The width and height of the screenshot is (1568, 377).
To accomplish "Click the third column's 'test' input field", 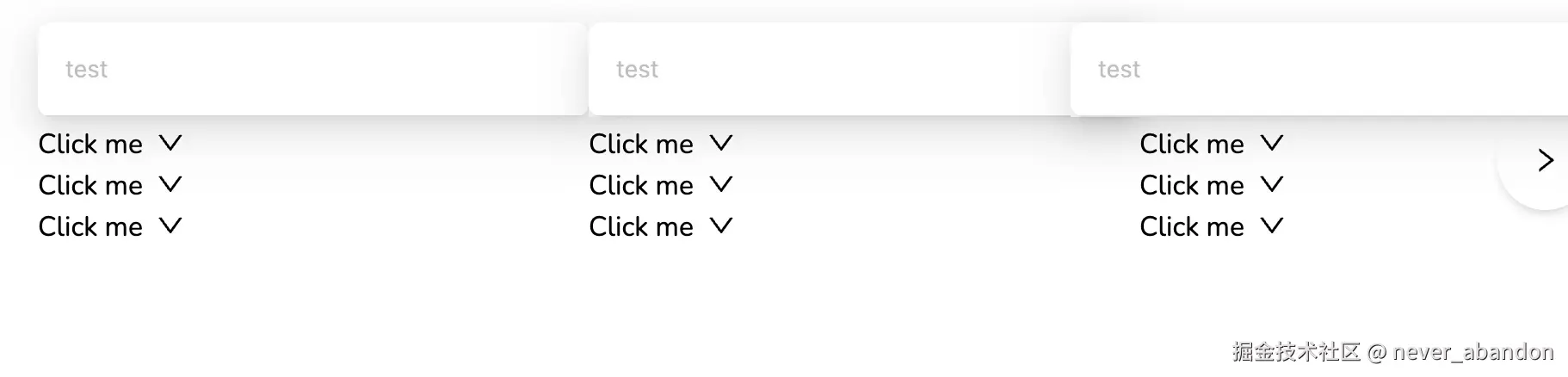I will [x=1317, y=69].
